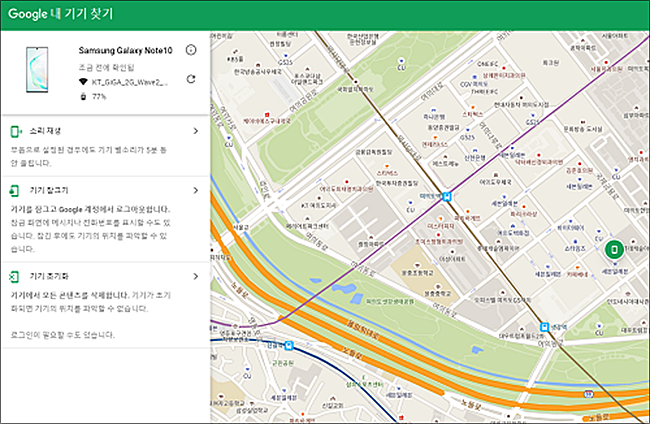Click the Wi-Fi network status icon
Viewport: 650px width, 424px height.
[x=83, y=82]
